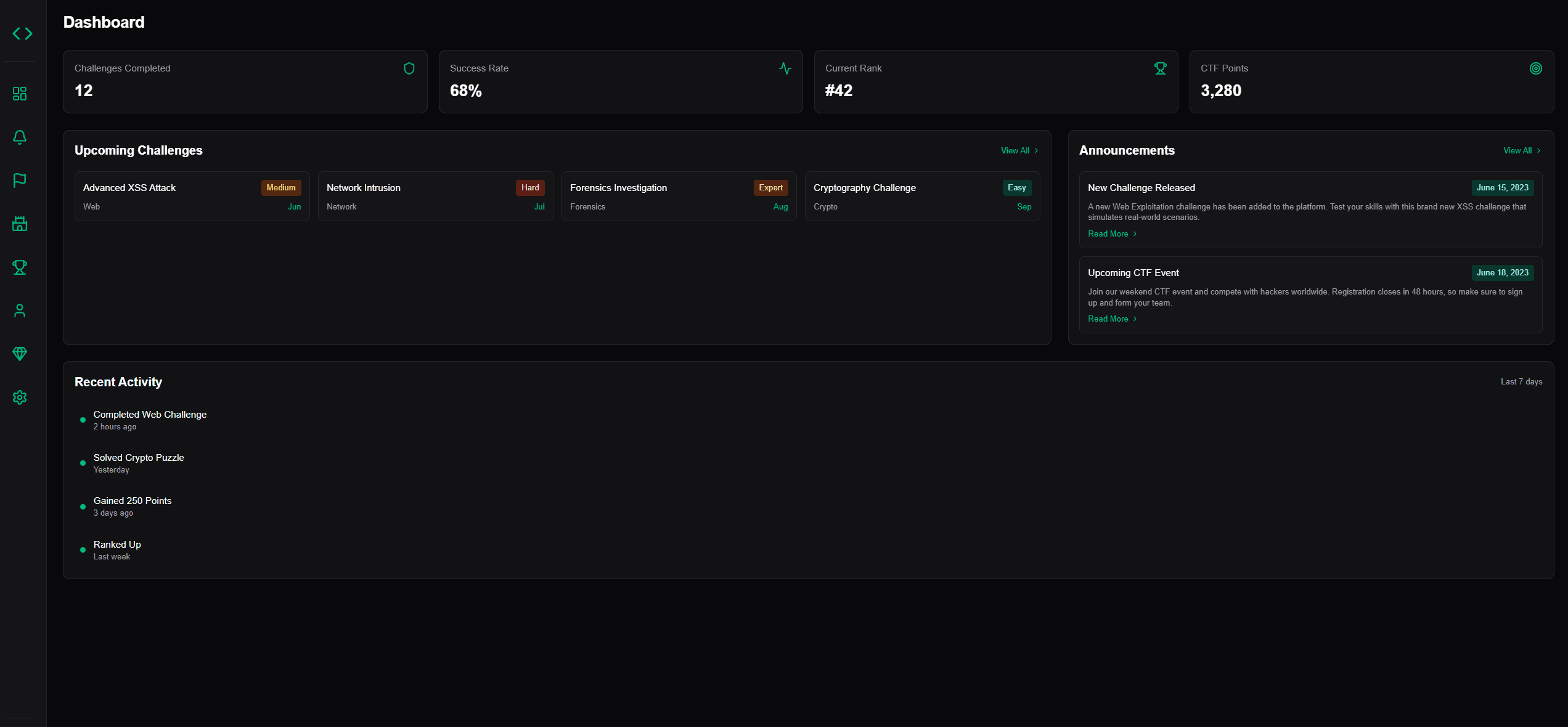Screen dimensions: 1568x727
Task: Open the gem icon in sidebar
Action: point(20,354)
